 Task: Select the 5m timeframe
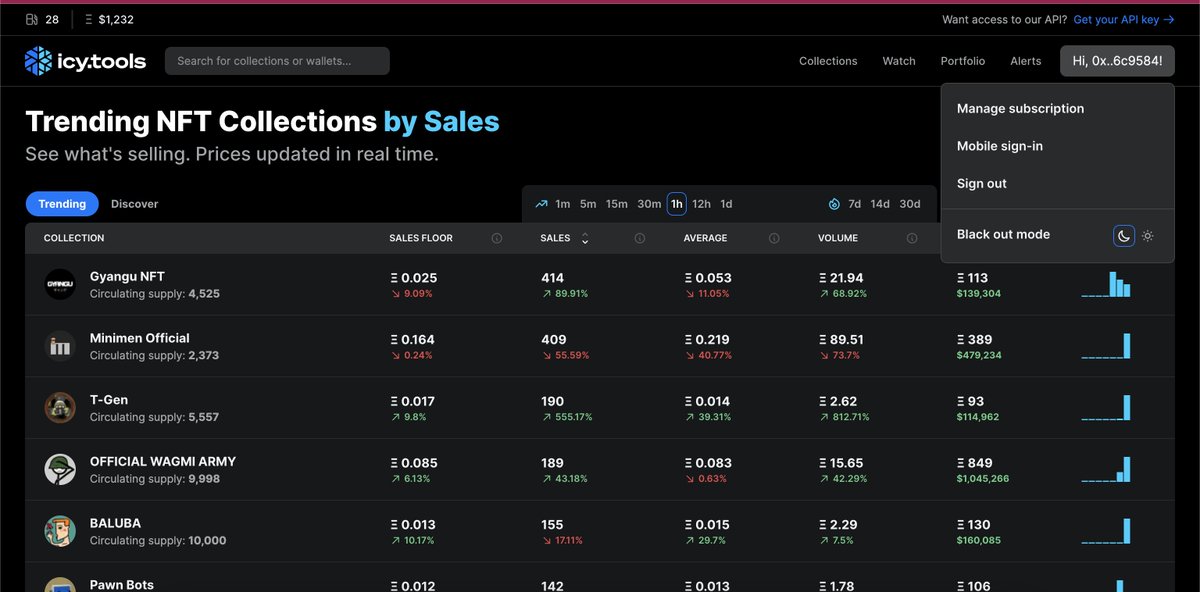[588, 204]
